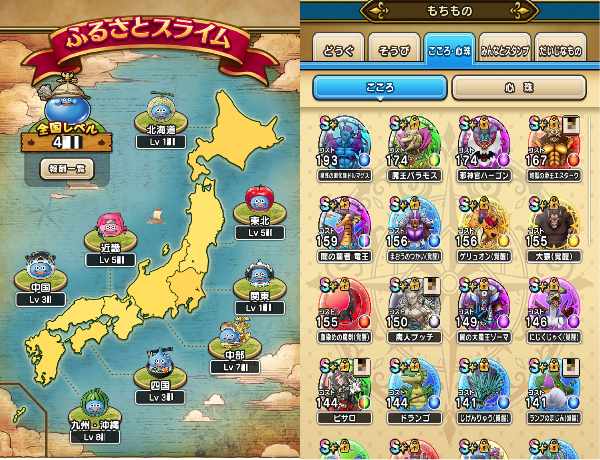600x460 pixels.
Task: Choose the ドランゴ heart item
Action: (414, 390)
